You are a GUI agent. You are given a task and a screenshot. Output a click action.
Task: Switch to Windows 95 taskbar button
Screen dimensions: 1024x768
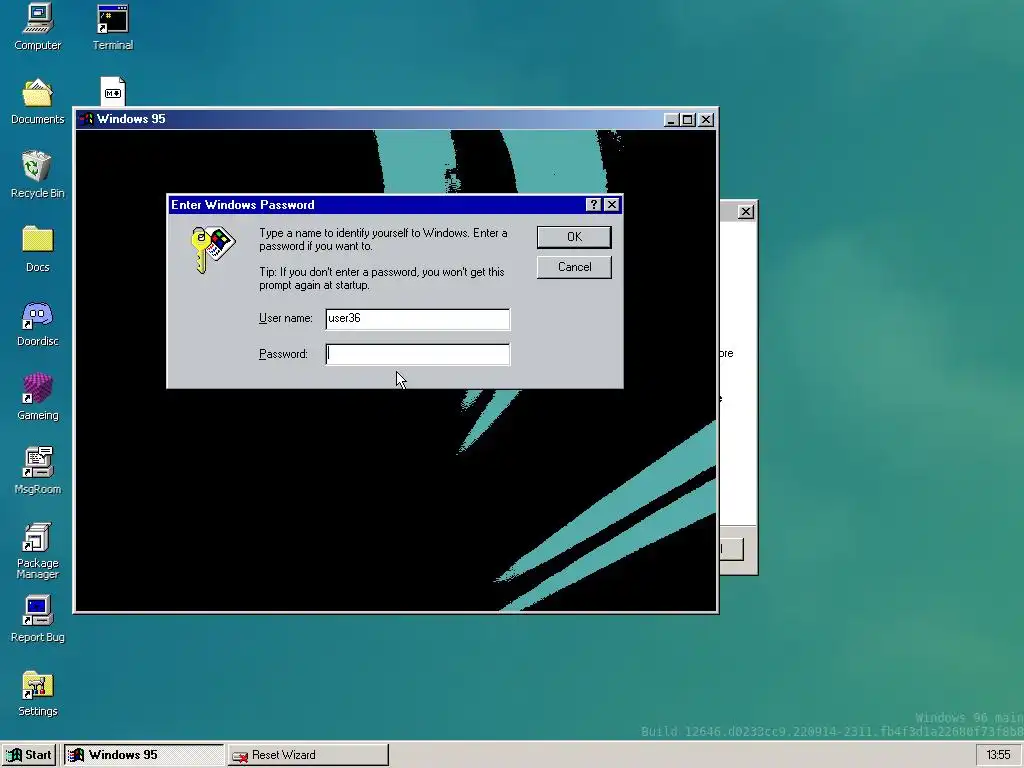[144, 755]
